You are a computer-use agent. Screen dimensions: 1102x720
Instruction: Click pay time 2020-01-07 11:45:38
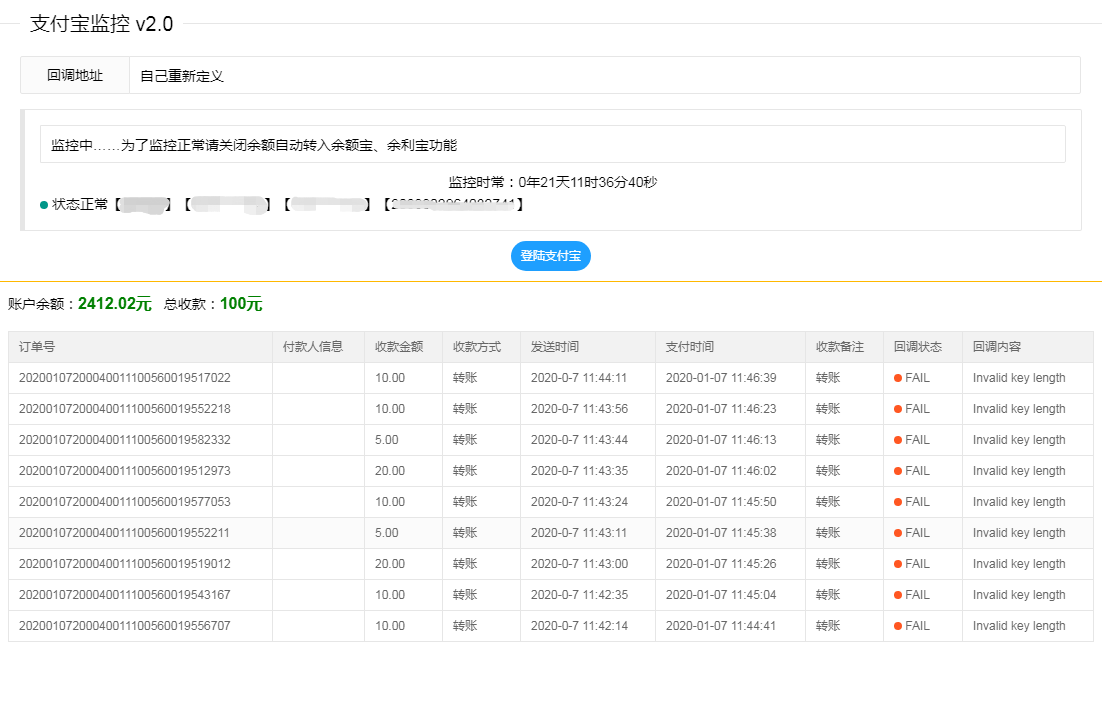721,532
